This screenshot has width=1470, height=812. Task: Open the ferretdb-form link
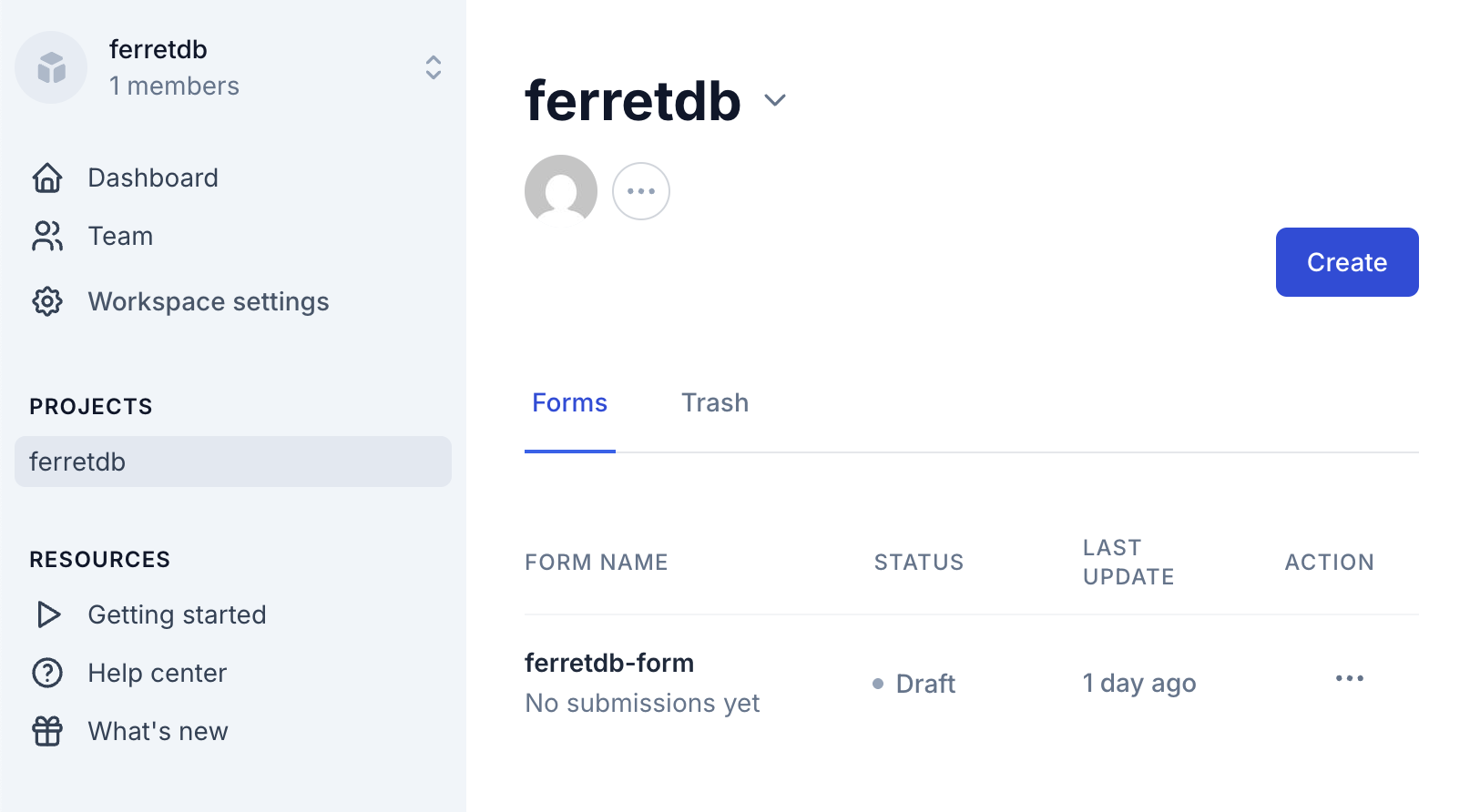(608, 663)
